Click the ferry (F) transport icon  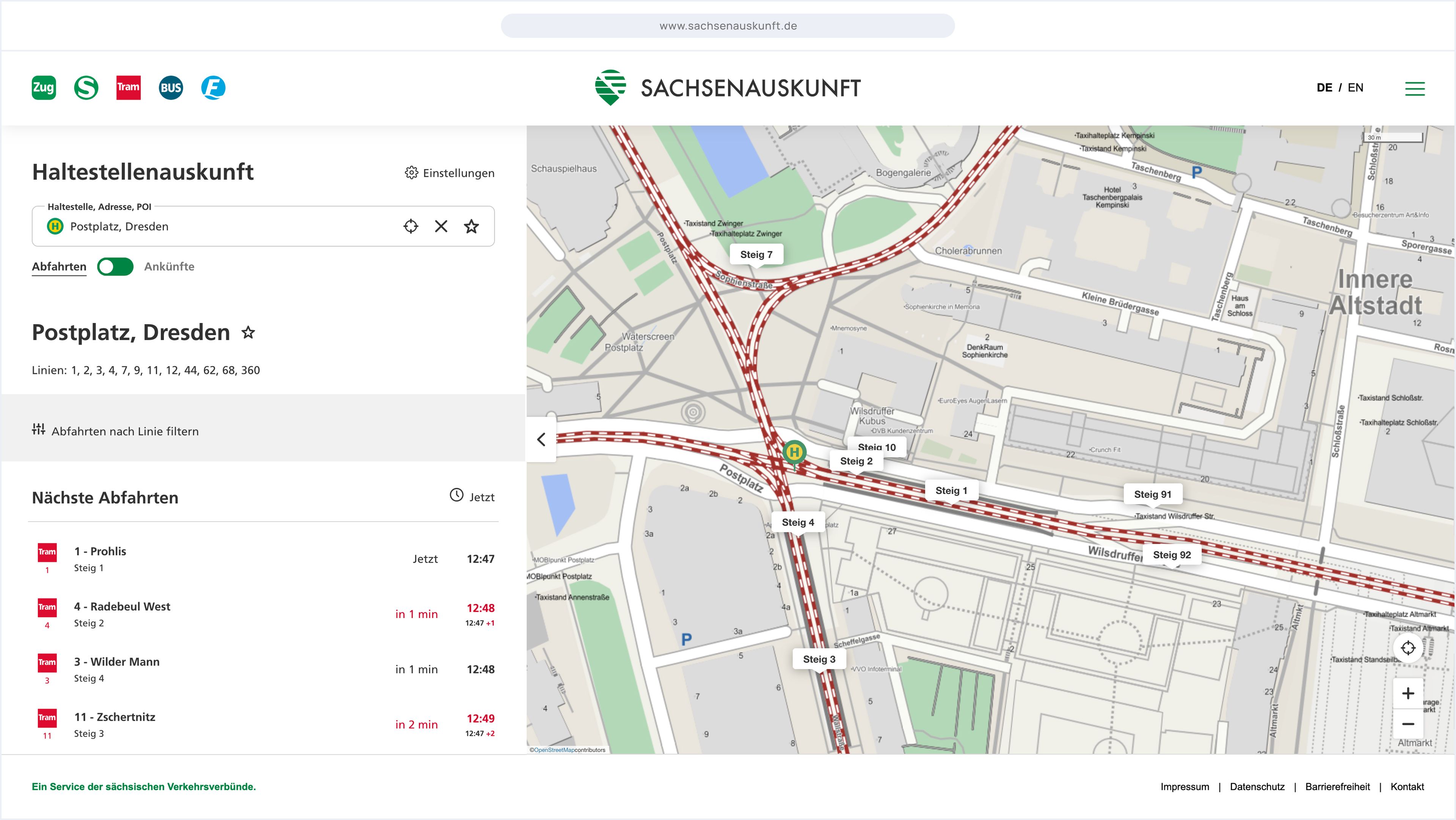(x=213, y=88)
